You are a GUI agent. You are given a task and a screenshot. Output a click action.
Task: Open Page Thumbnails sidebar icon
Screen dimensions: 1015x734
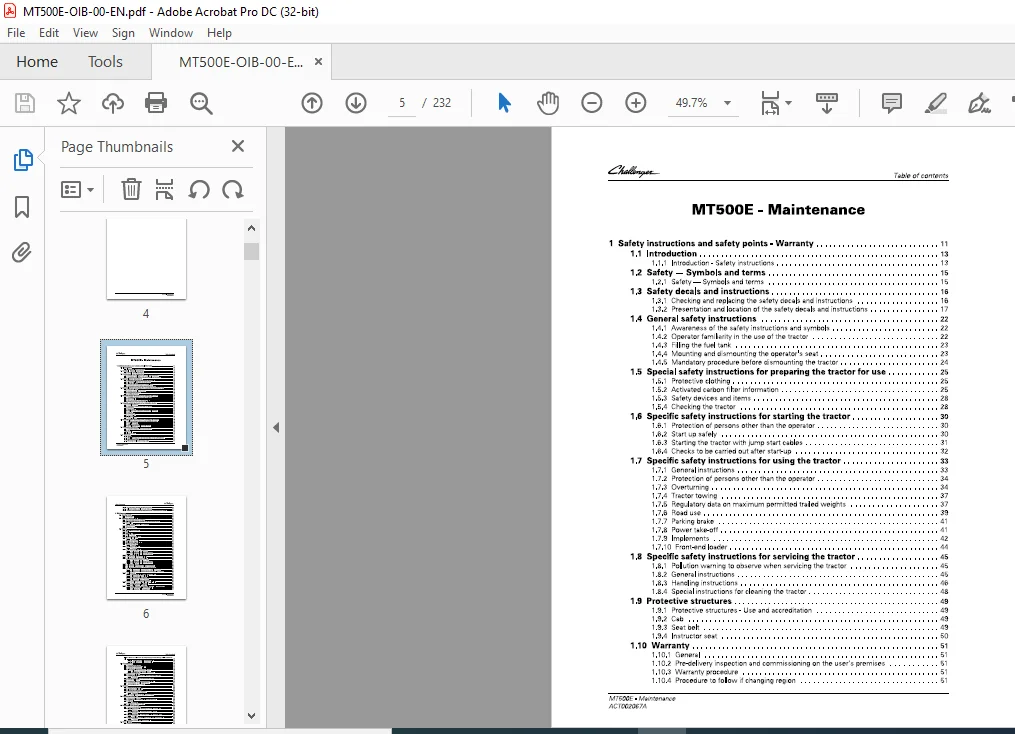click(23, 160)
